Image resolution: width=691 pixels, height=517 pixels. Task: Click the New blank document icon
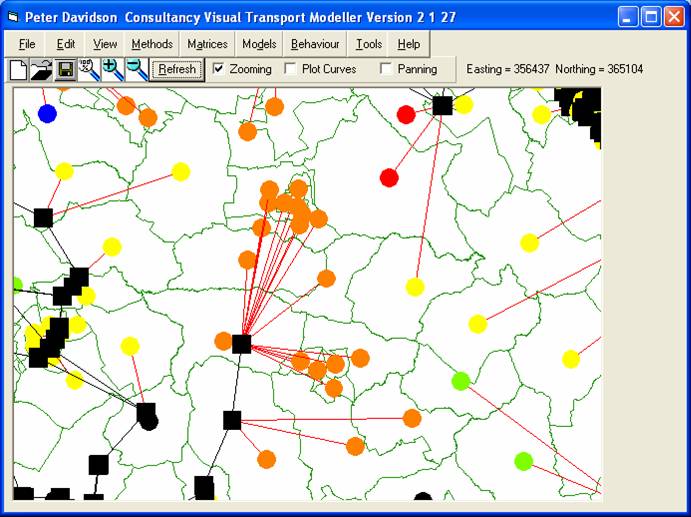18,70
